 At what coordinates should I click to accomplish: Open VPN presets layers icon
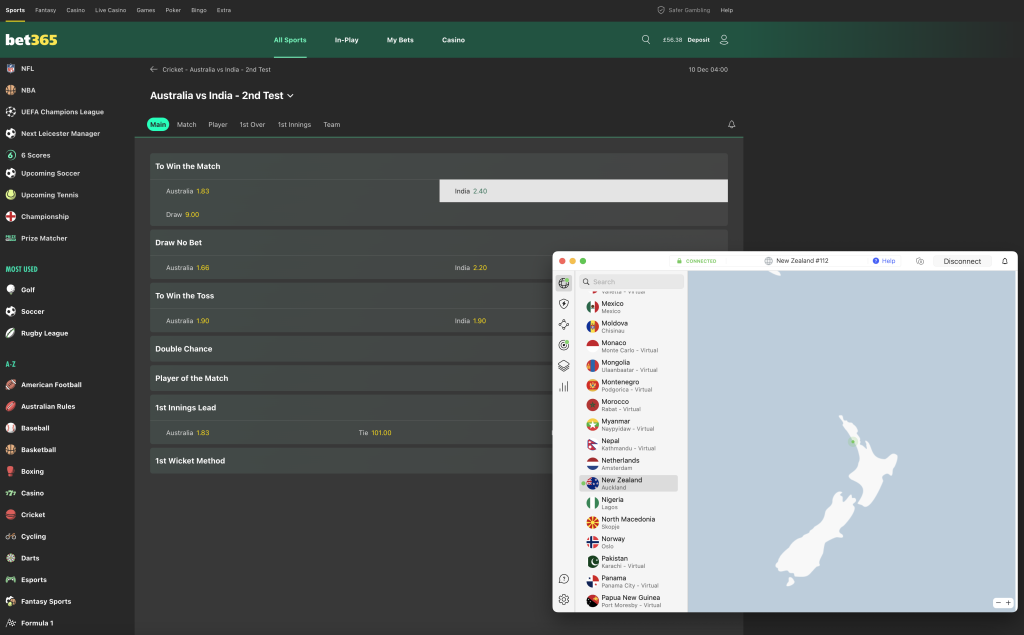pos(564,366)
